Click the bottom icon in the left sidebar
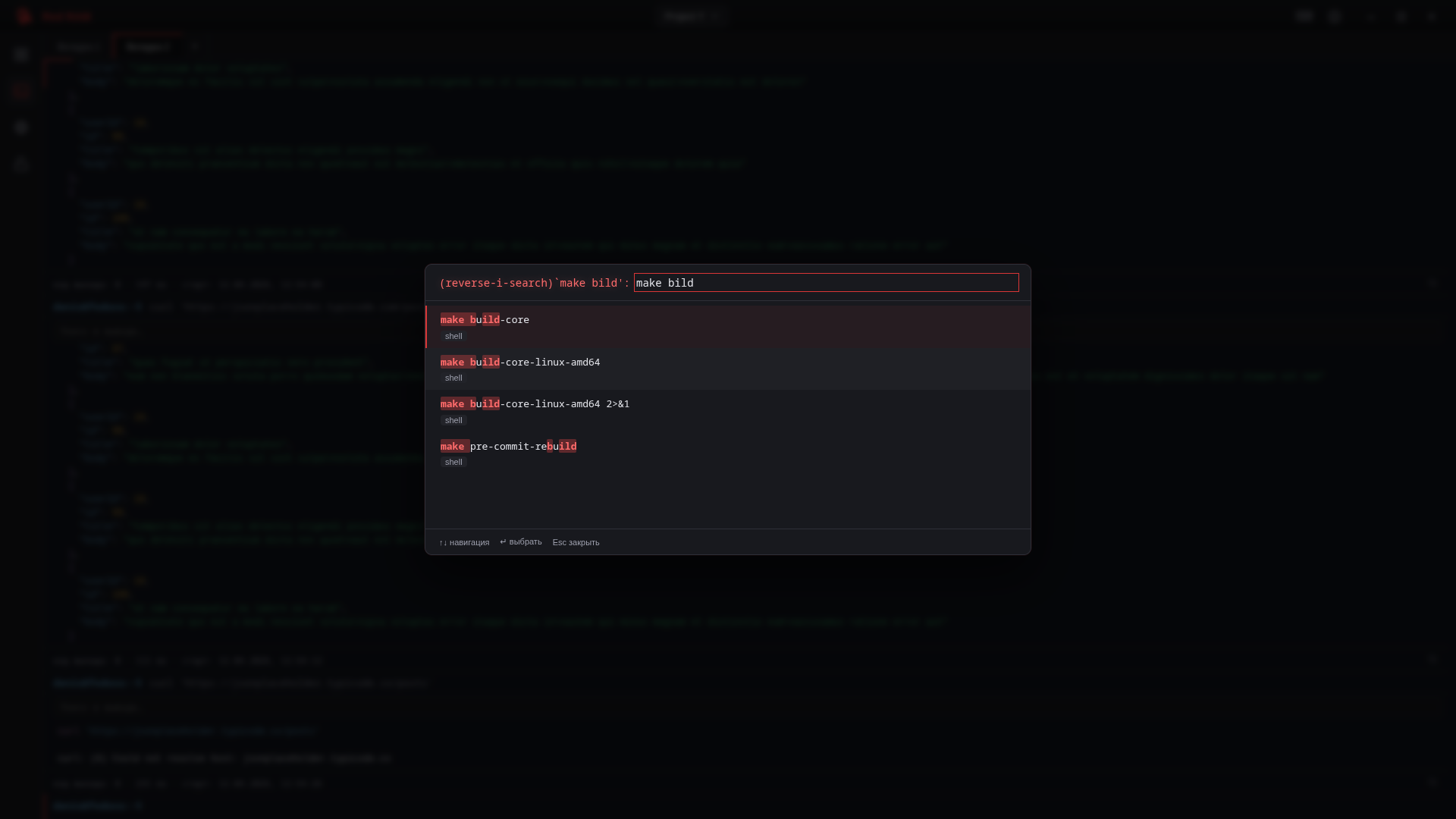 click(x=21, y=165)
